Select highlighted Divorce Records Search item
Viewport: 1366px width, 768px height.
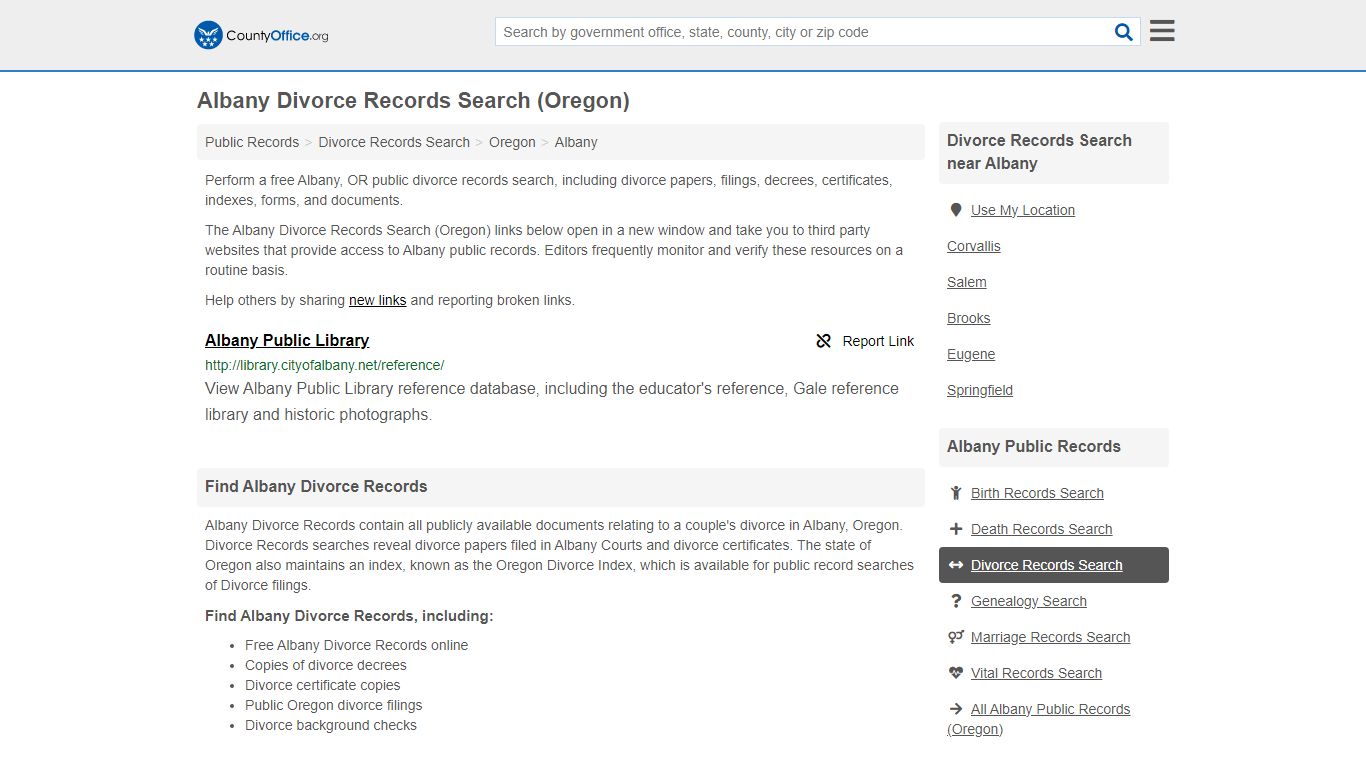(1054, 565)
